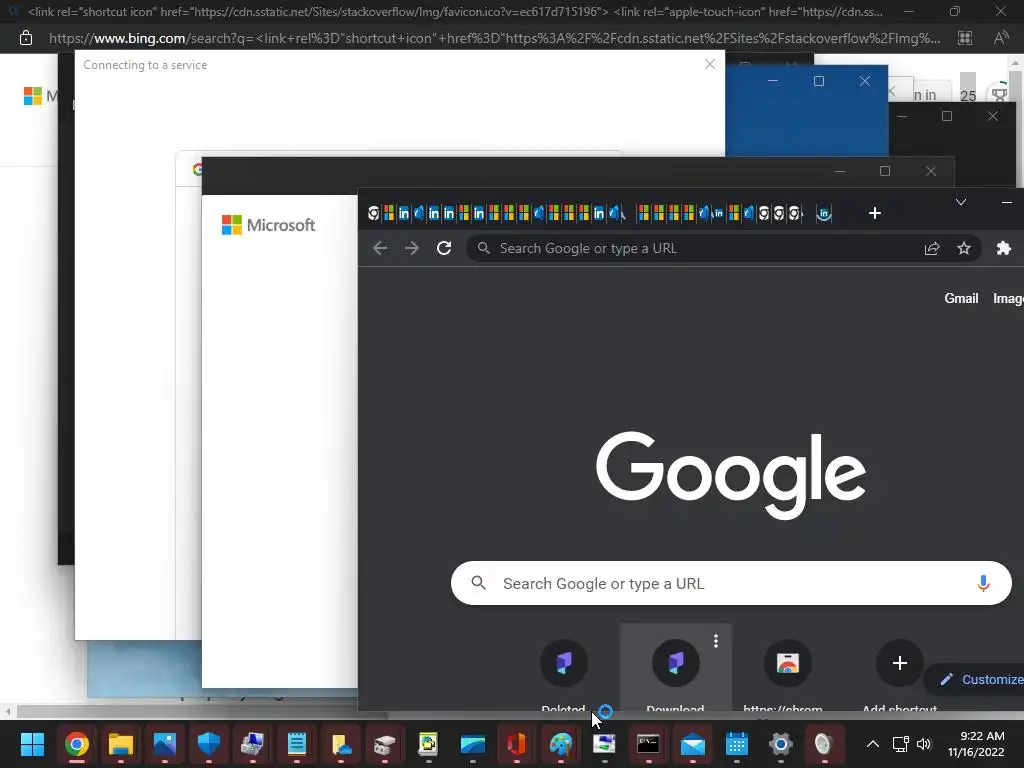Image resolution: width=1024 pixels, height=768 pixels.
Task: Switch to first Chrome tab with Chrome icon
Action: 374,213
